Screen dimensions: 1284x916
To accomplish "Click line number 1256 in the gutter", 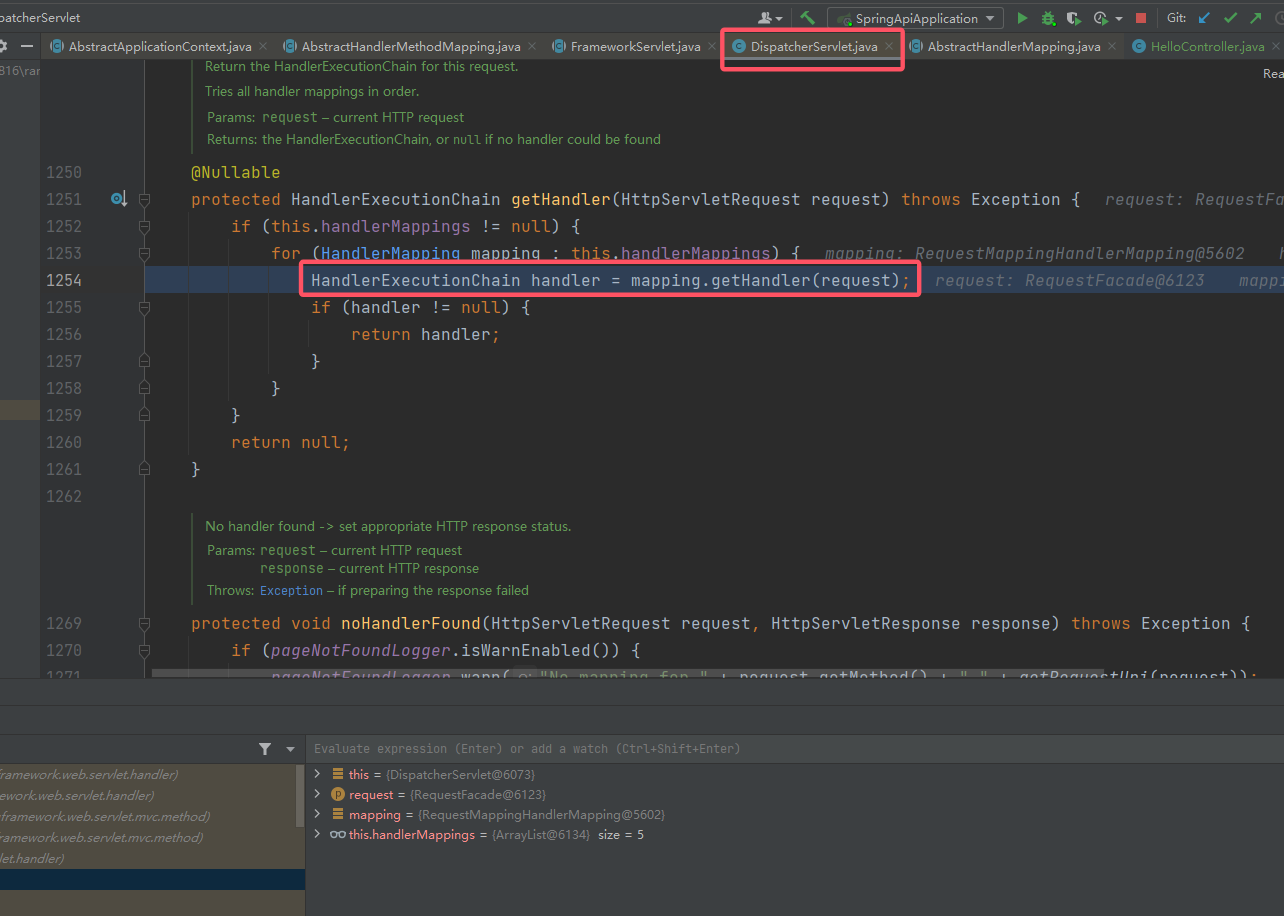I will 64,335.
